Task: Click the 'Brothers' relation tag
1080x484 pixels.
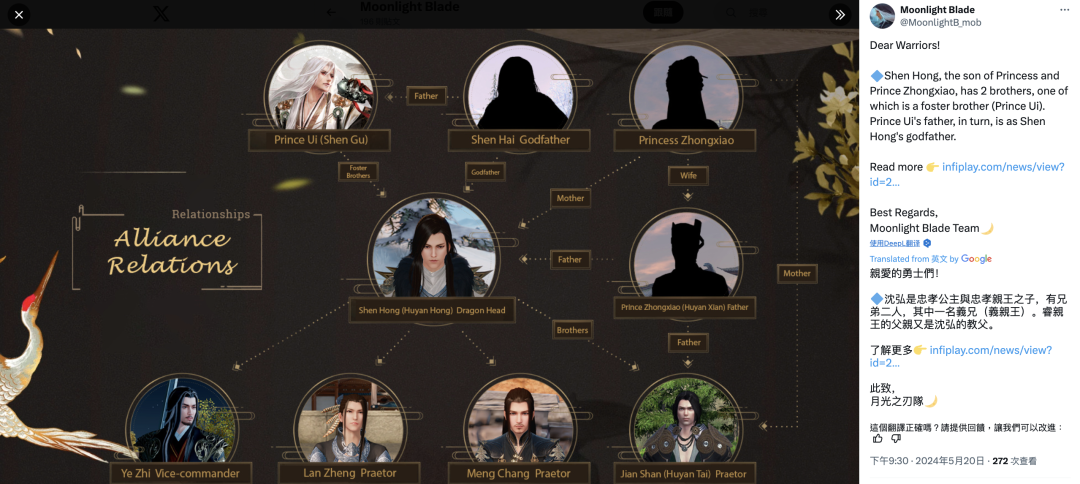Action: (x=572, y=330)
